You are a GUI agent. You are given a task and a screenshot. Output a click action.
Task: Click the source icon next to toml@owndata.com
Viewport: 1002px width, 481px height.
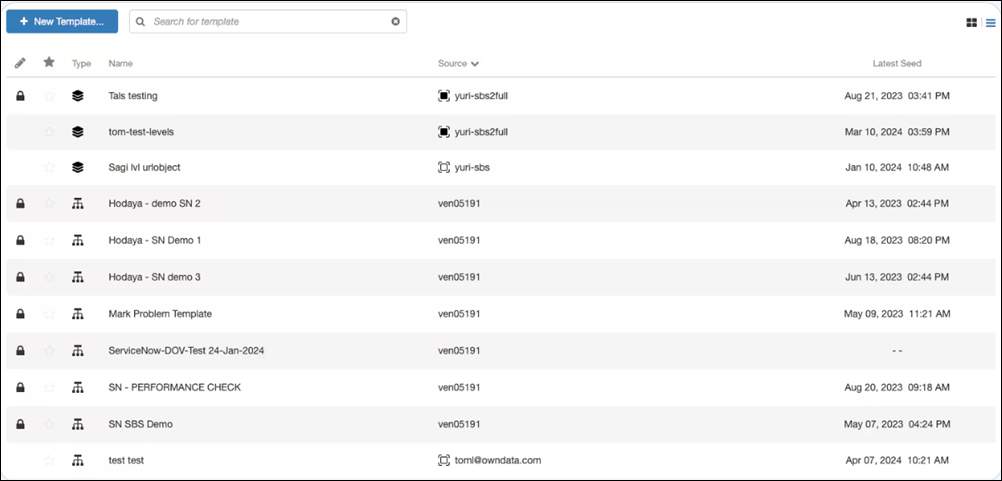[x=443, y=460]
